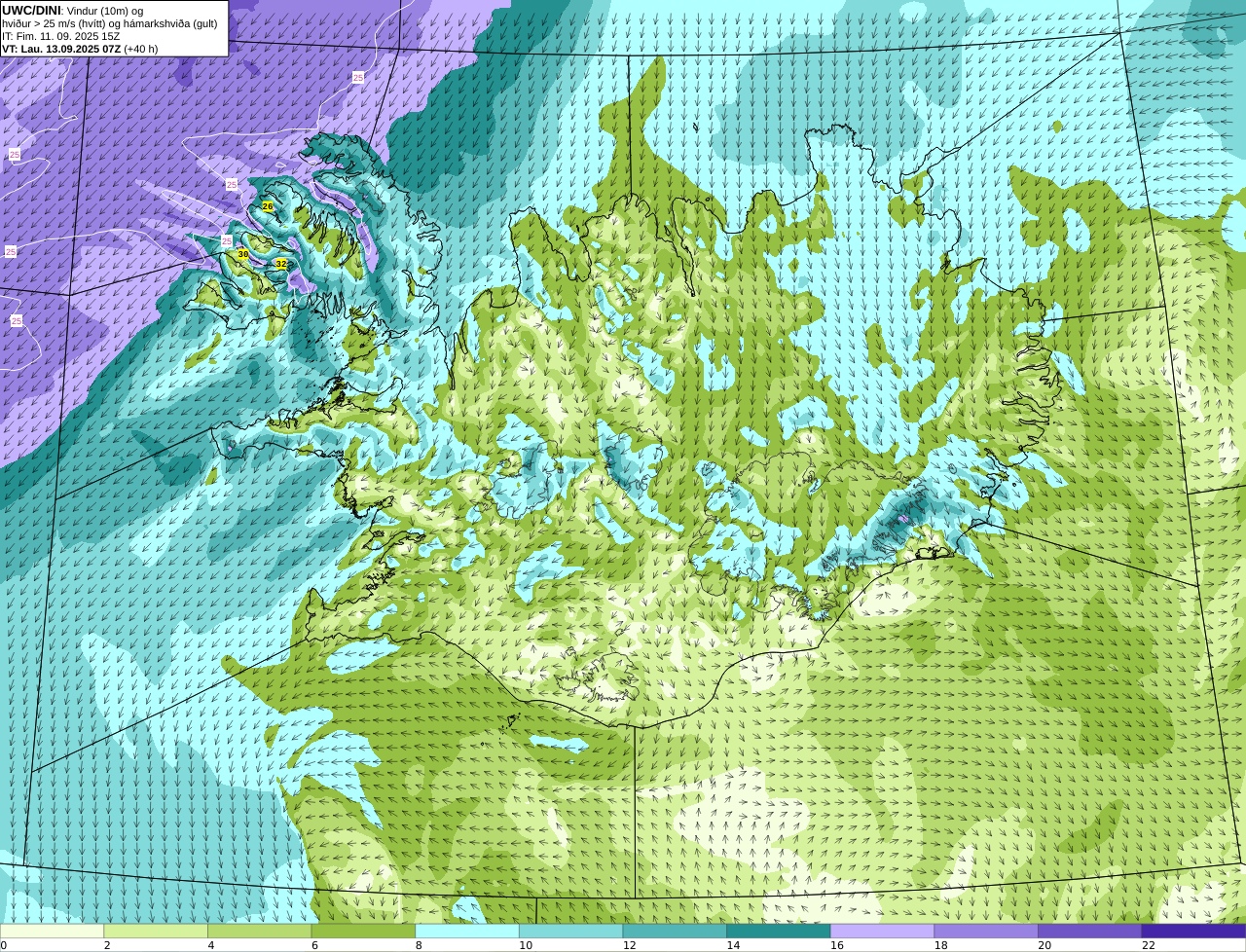1246x952 pixels.
Task: Click tick label 20 on the wind scale
Action: point(1044,945)
